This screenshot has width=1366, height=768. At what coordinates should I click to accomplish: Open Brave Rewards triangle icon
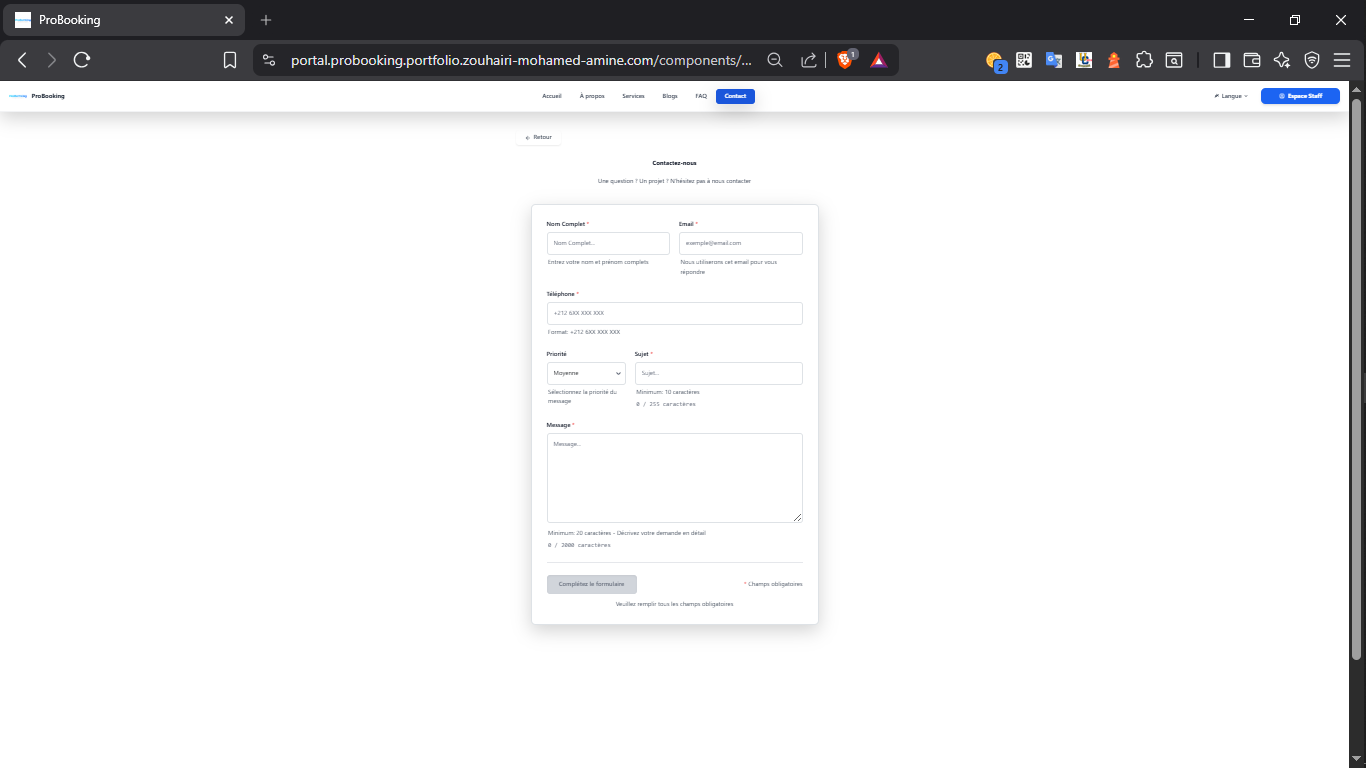[878, 60]
